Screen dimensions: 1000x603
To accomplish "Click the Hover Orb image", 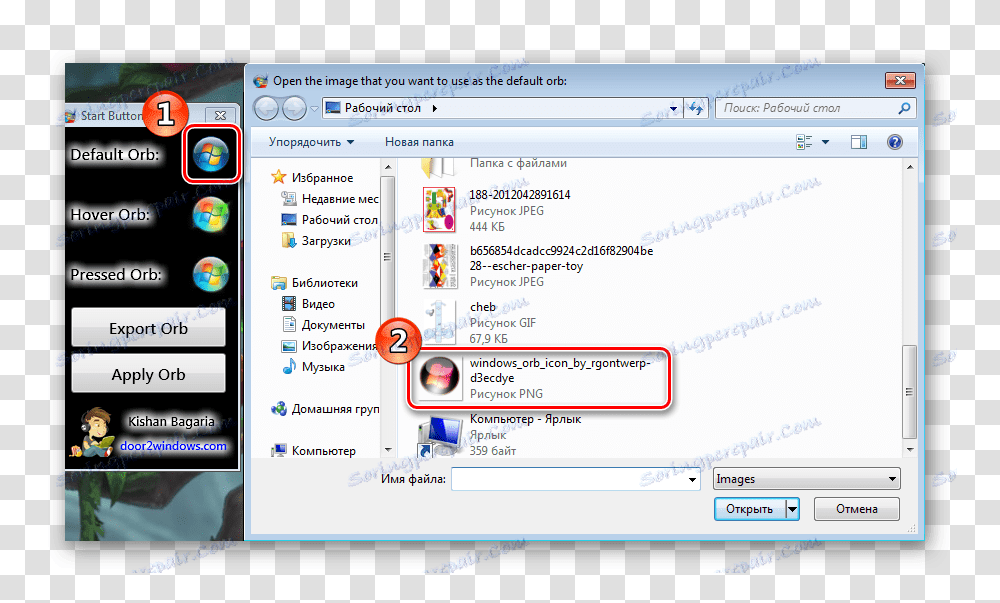I will [x=211, y=215].
